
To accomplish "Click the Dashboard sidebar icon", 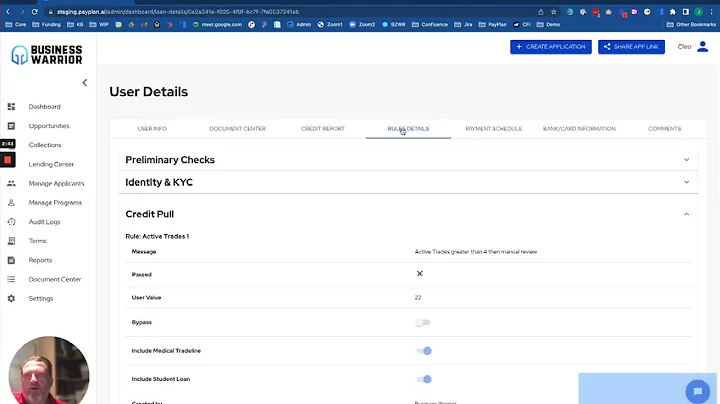I will pos(10,107).
